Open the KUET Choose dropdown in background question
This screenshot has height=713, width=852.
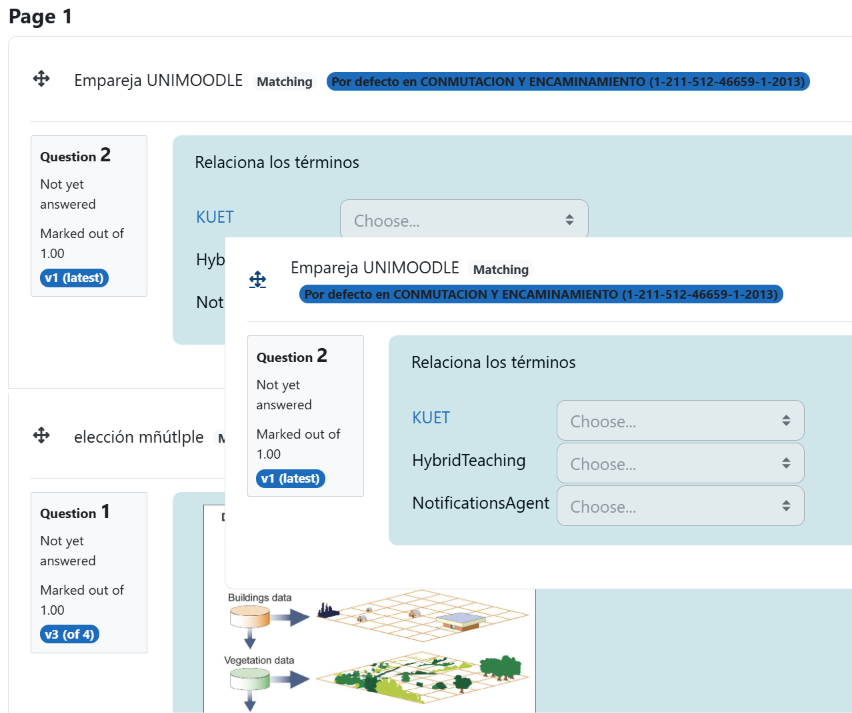pos(464,219)
